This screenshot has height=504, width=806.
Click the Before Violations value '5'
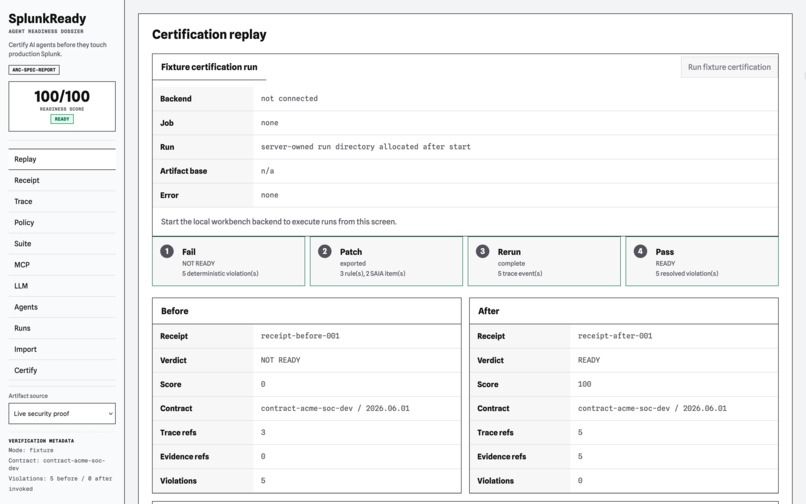(263, 481)
